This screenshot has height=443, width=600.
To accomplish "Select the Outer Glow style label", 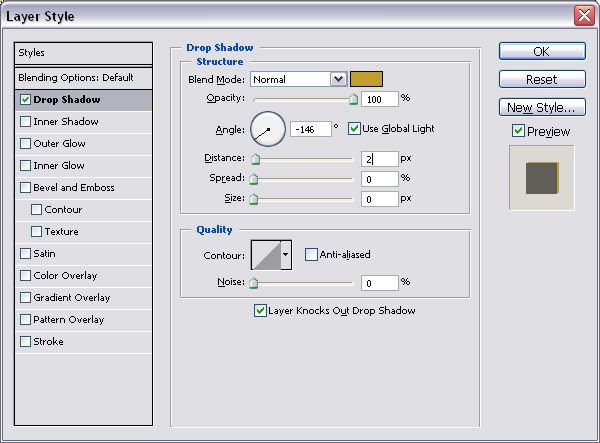I will (x=59, y=144).
